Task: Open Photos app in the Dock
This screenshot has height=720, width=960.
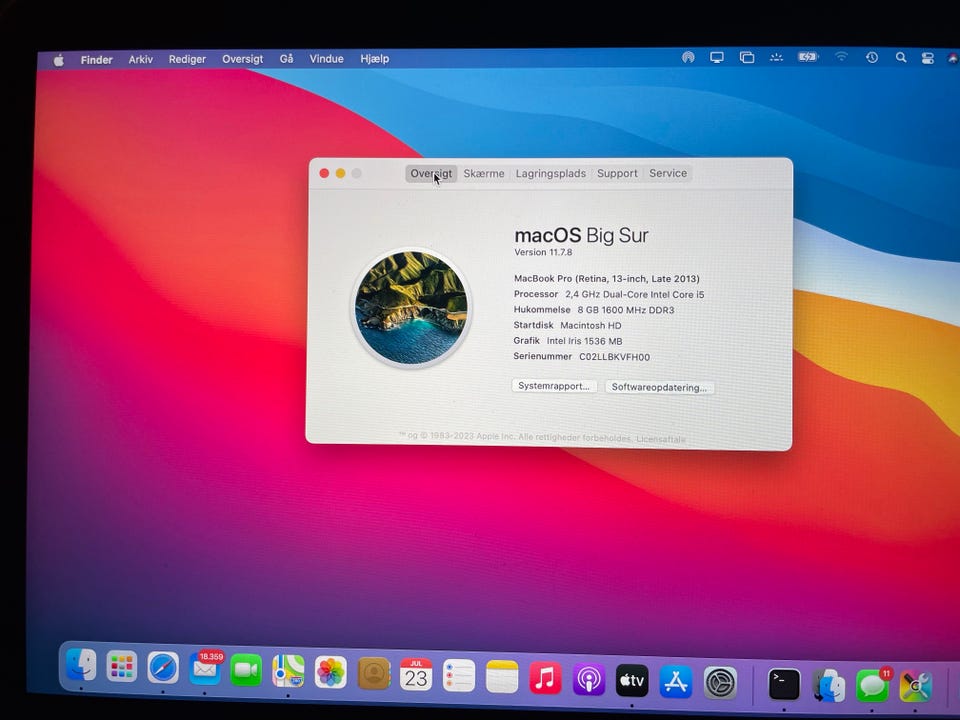Action: (x=331, y=672)
